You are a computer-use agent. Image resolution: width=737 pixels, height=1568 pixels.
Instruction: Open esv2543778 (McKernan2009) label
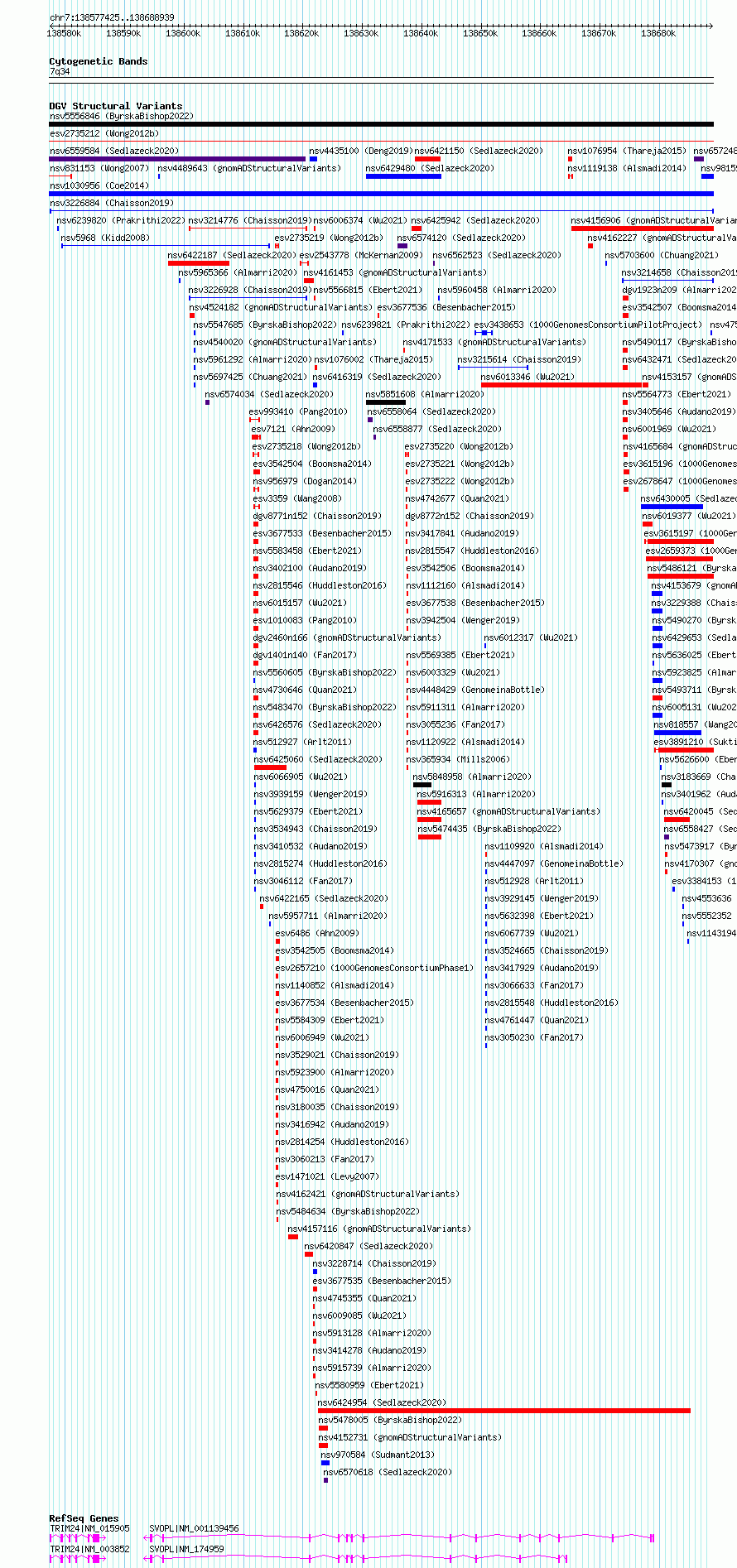pyautogui.click(x=361, y=256)
